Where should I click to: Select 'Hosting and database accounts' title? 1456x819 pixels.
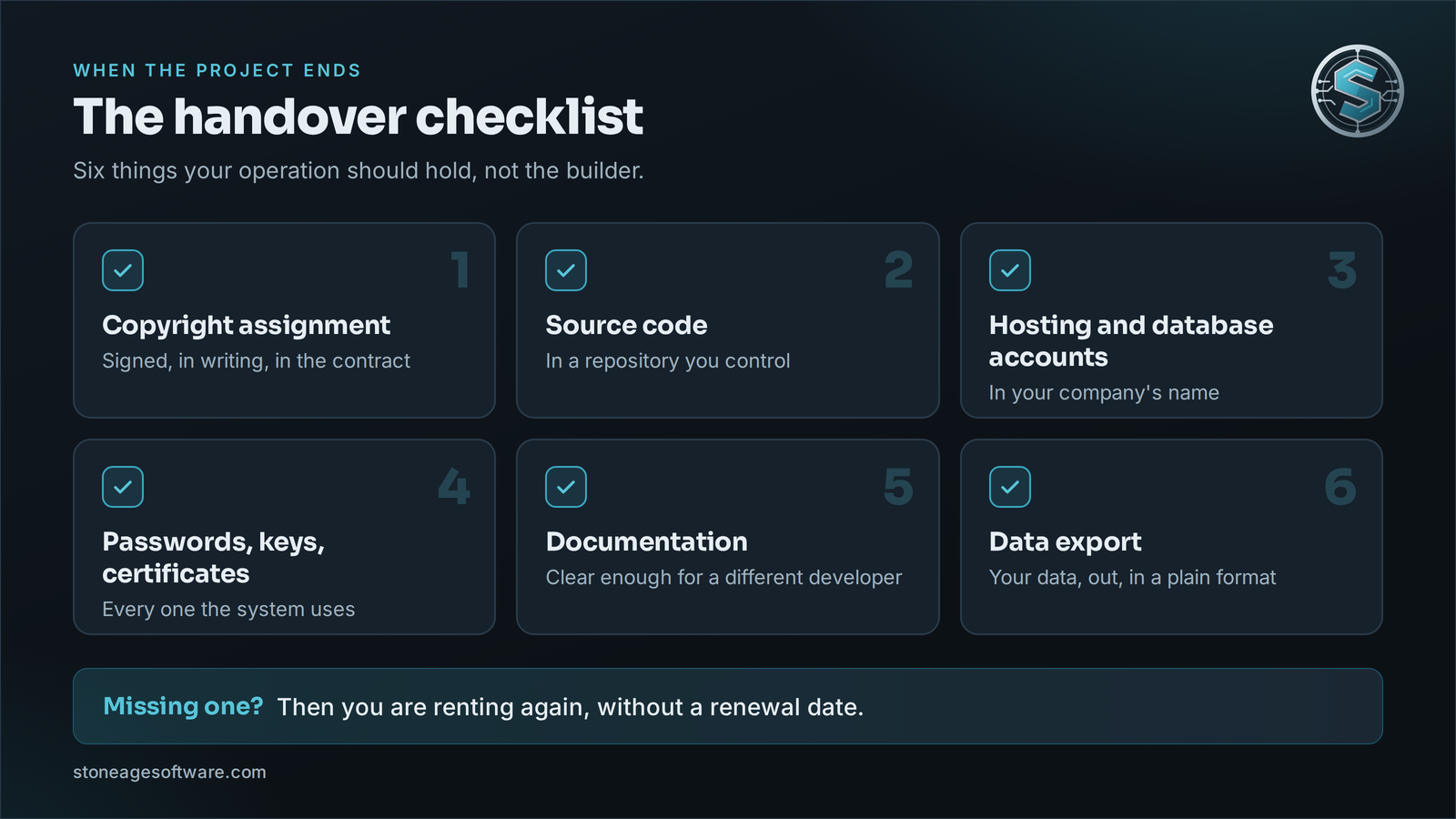coord(1131,341)
